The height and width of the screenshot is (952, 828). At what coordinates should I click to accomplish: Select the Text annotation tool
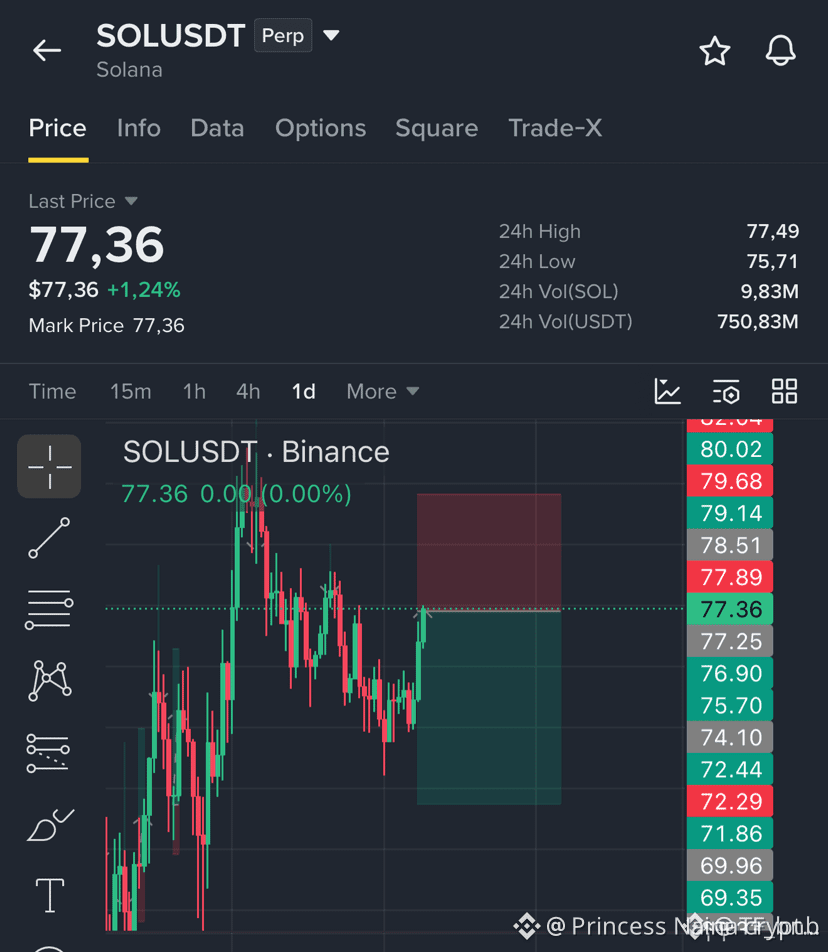50,895
